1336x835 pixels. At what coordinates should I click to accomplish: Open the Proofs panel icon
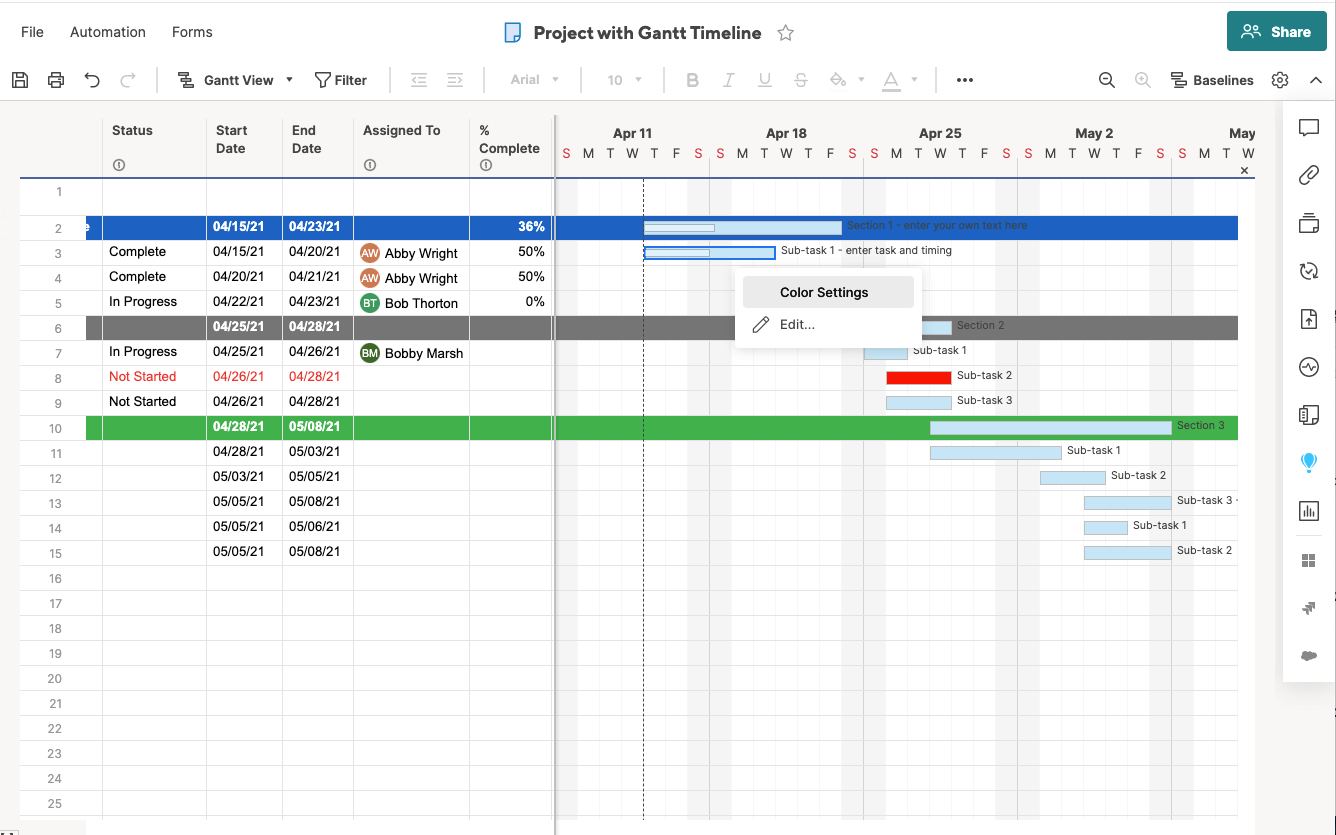[x=1309, y=223]
